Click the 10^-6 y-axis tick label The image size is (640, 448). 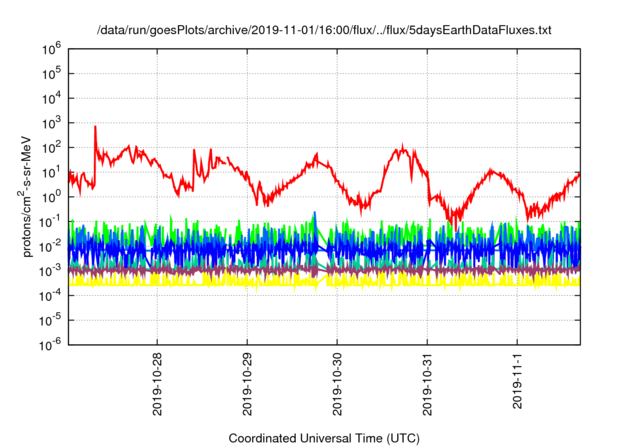click(50, 344)
